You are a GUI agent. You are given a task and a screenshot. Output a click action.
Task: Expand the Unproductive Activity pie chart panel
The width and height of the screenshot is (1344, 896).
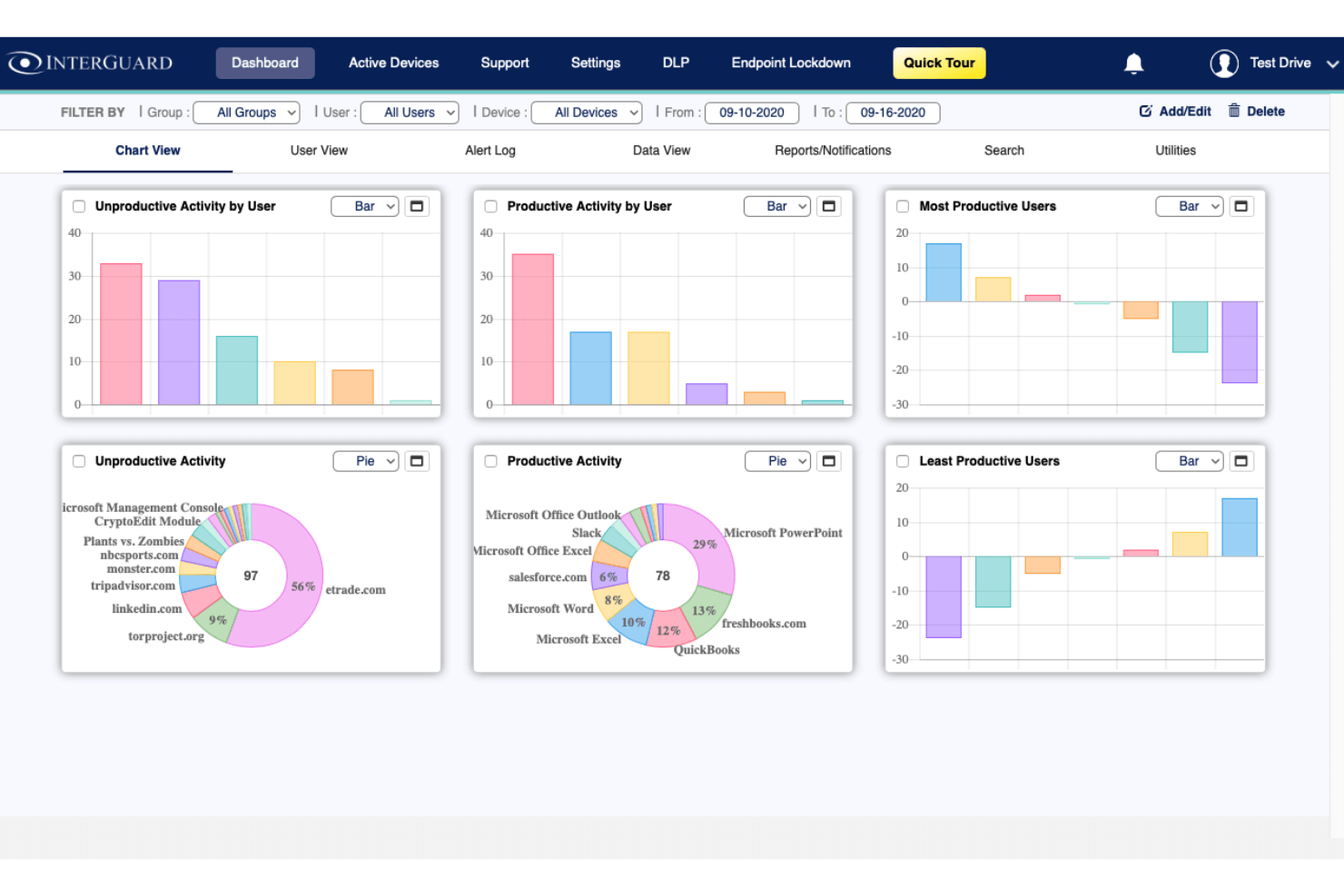coord(417,461)
